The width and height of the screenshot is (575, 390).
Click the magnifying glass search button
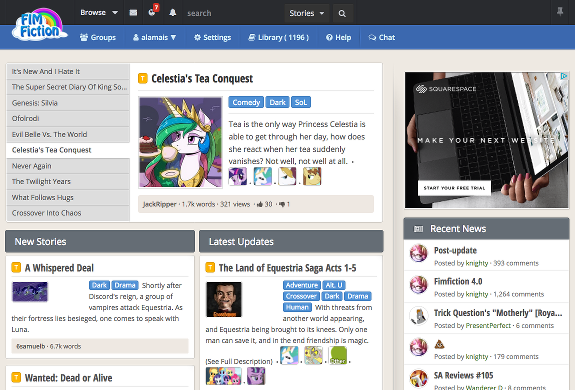(x=342, y=14)
